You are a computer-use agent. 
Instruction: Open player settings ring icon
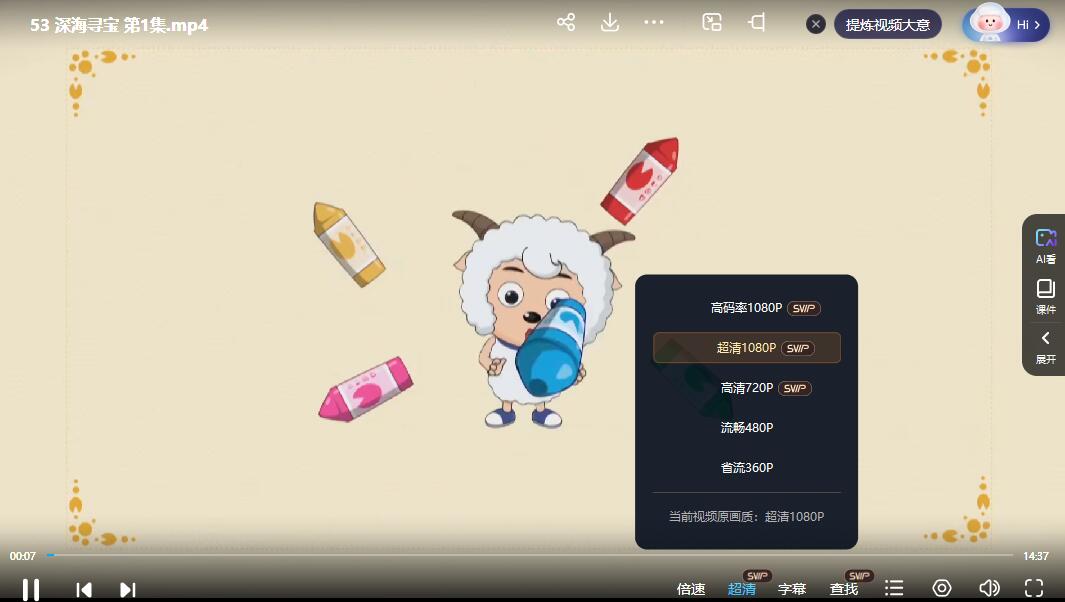click(x=941, y=588)
